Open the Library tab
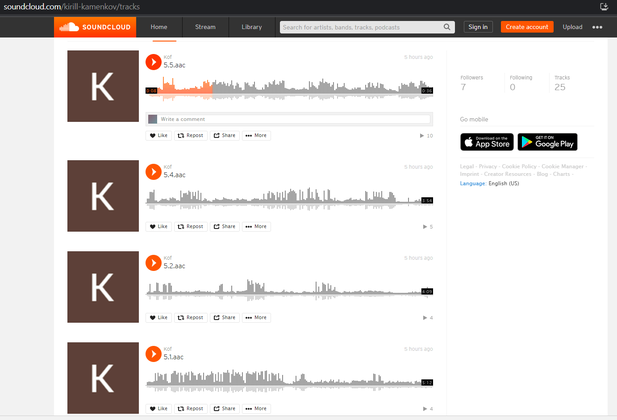The height and width of the screenshot is (420, 617). (x=251, y=27)
